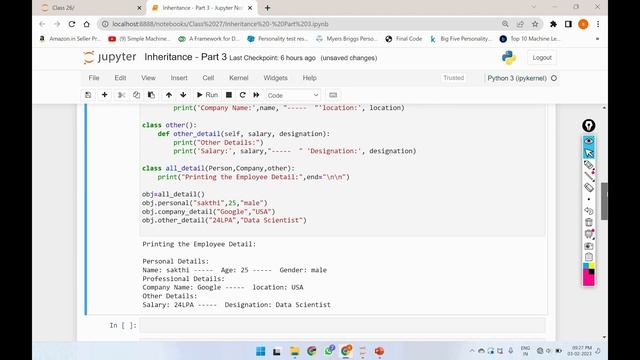Open browser zoom magnifier in address bar
Viewport: 640px width, 360px height.
click(505, 24)
